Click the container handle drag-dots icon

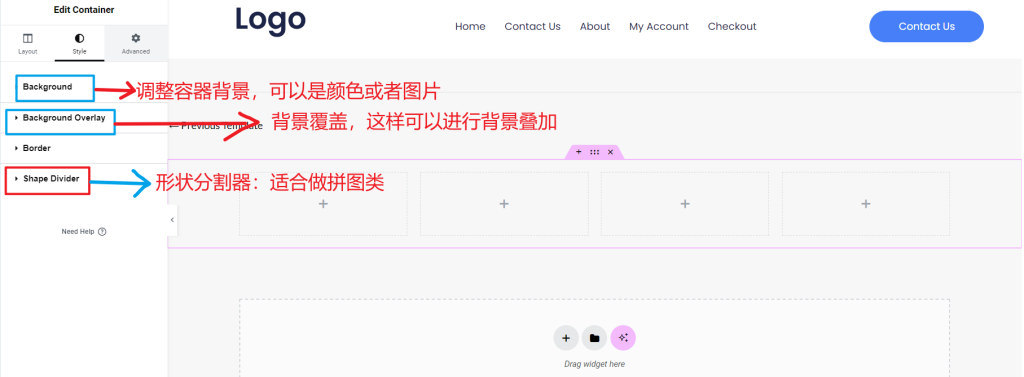coord(594,152)
